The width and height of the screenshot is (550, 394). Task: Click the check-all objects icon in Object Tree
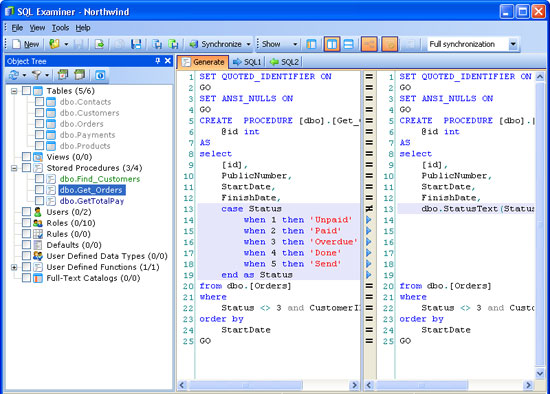point(63,75)
